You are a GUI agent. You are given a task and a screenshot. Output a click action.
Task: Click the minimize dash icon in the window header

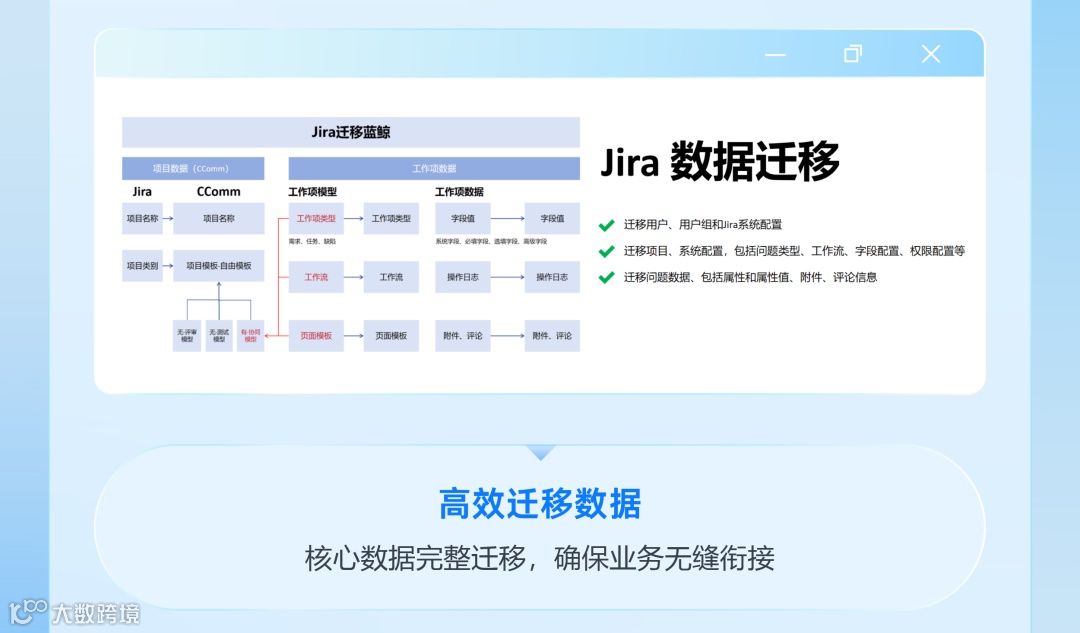[775, 55]
